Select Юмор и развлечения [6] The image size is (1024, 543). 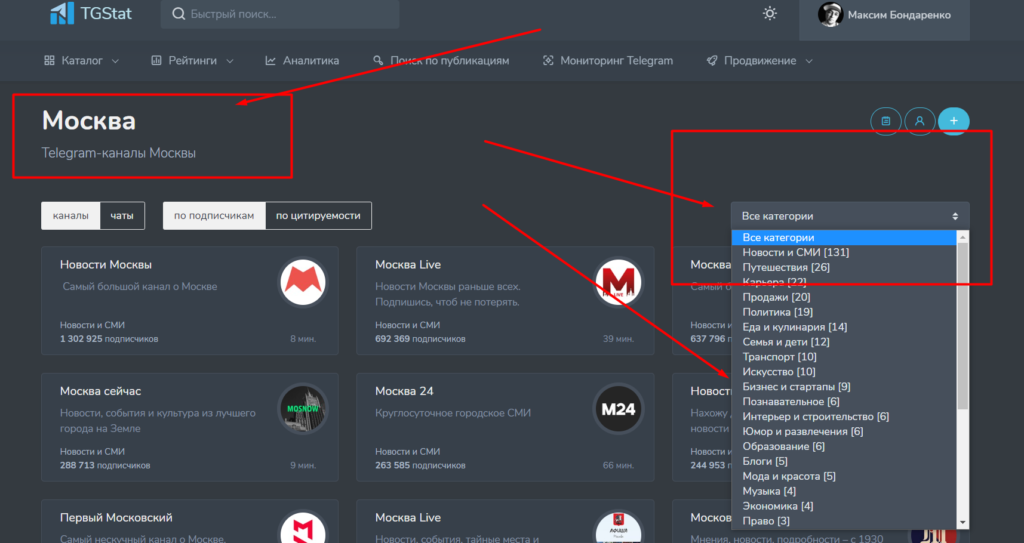(844, 431)
